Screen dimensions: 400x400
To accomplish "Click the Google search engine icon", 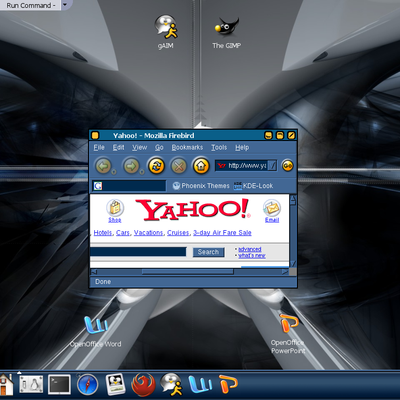I will pyautogui.click(x=98, y=186).
